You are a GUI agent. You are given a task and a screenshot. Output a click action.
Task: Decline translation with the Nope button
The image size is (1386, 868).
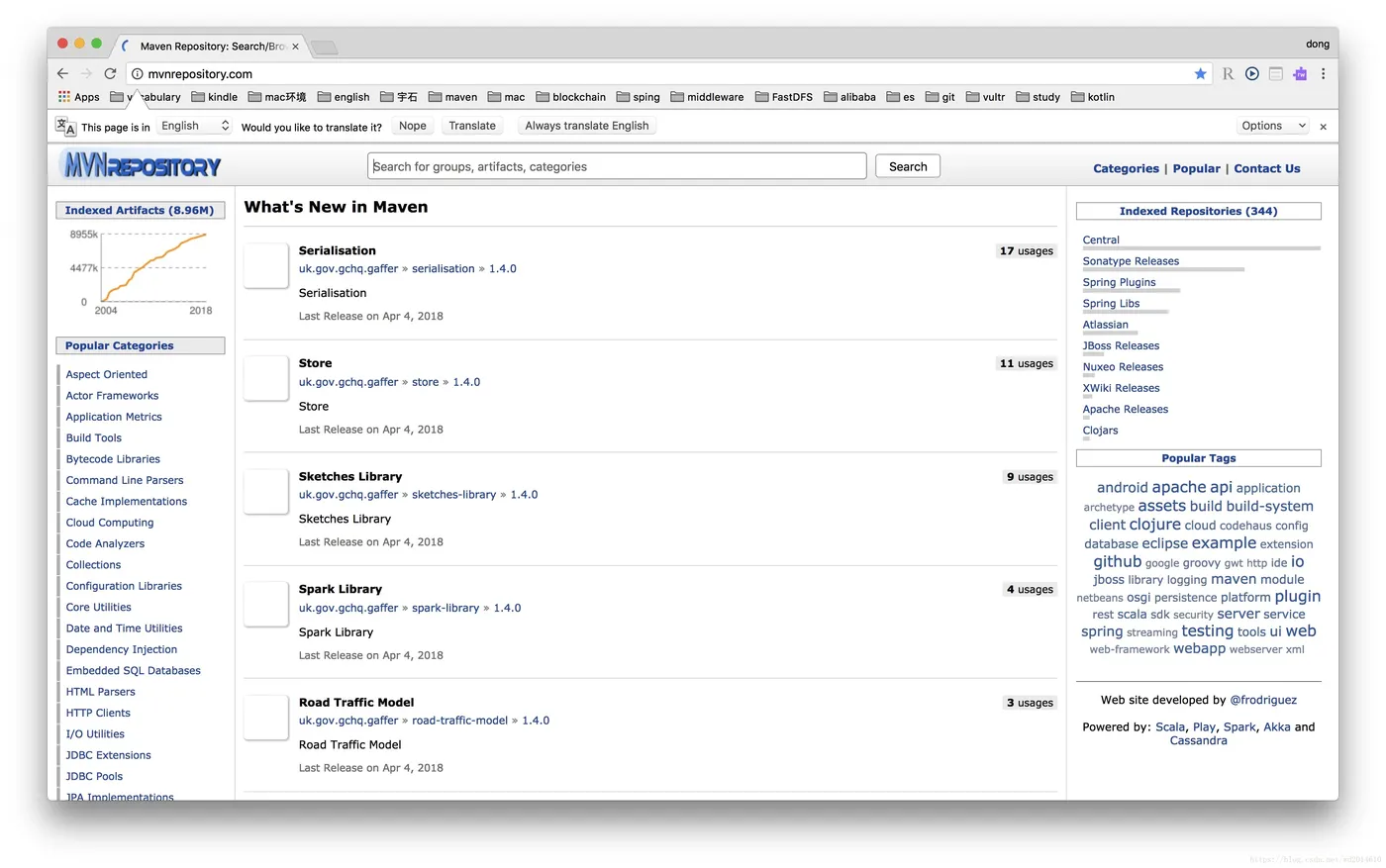coord(413,126)
